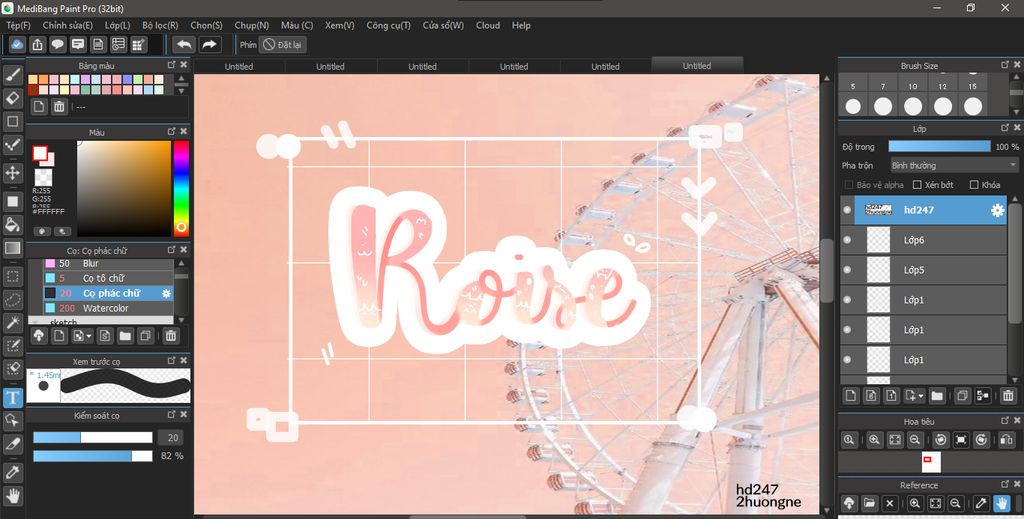Open settings gear of hd247 layer
The width and height of the screenshot is (1024, 519).
pyautogui.click(x=997, y=210)
